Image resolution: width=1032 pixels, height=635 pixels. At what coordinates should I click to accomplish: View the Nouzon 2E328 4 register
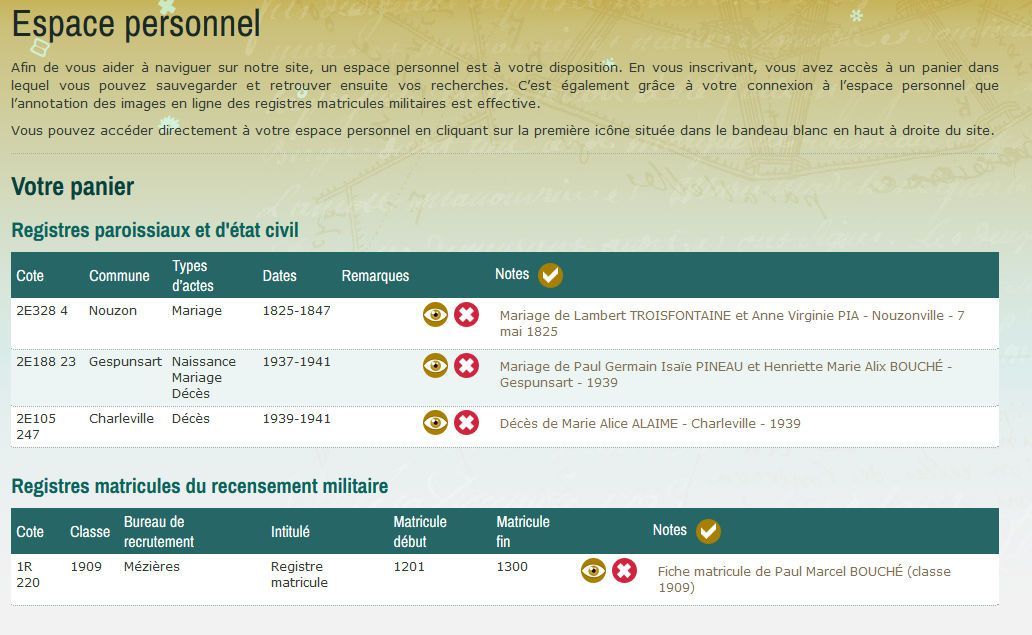tap(435, 315)
